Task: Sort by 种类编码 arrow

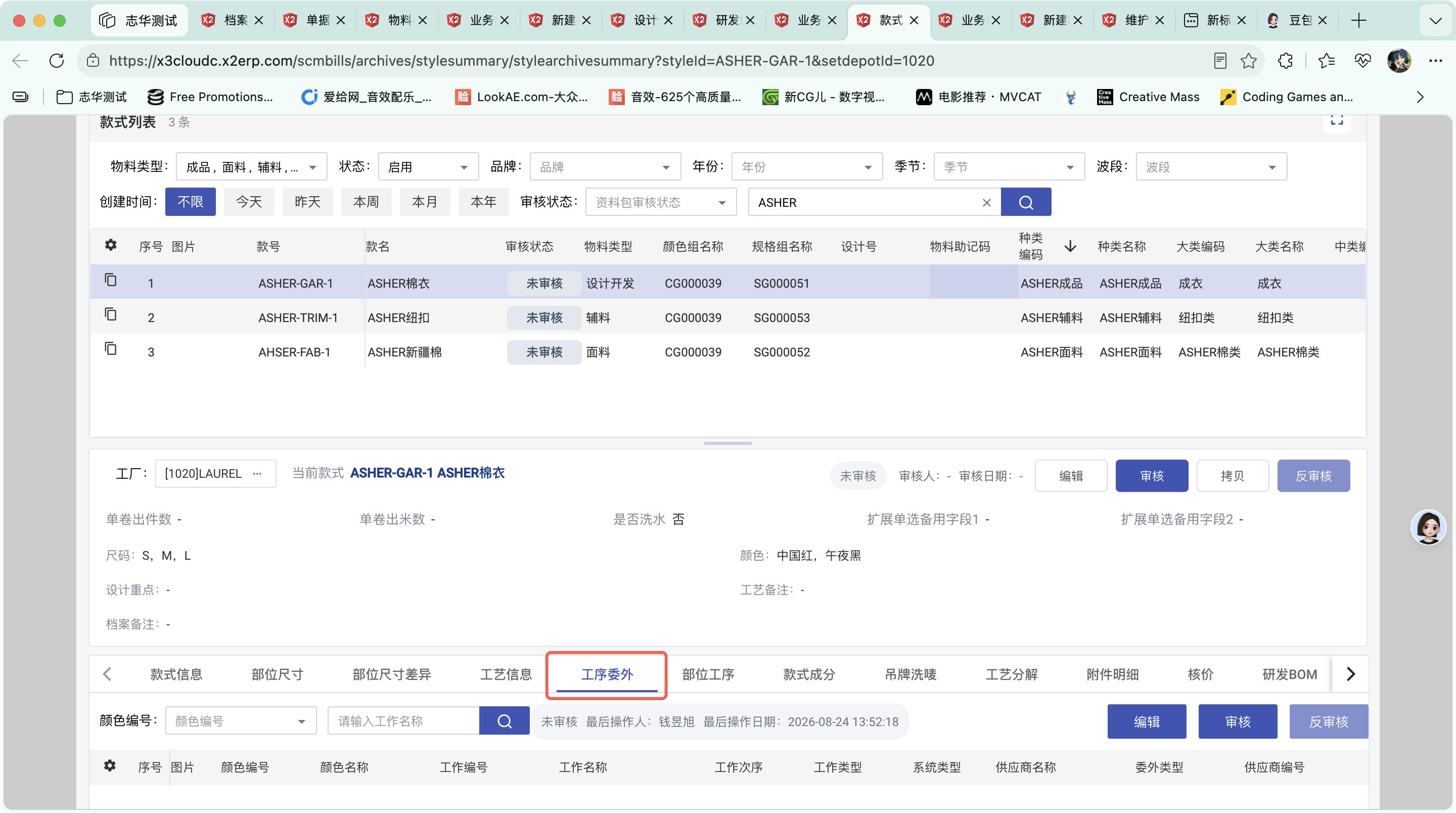Action: [1070, 246]
